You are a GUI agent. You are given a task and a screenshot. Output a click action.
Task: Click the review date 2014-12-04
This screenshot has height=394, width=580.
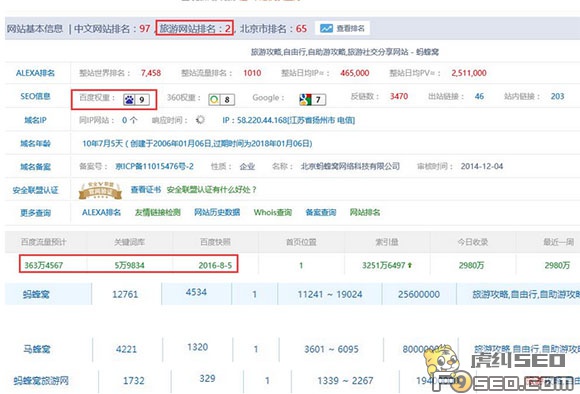click(x=482, y=166)
